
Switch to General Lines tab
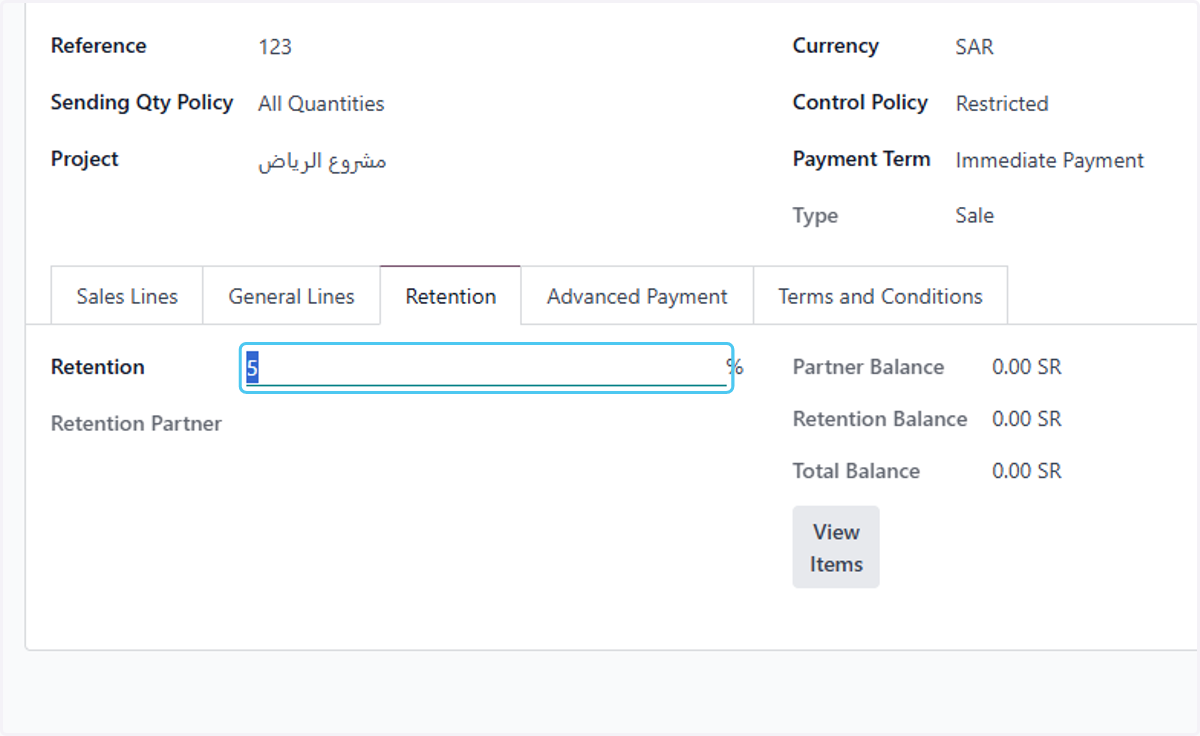(x=291, y=296)
